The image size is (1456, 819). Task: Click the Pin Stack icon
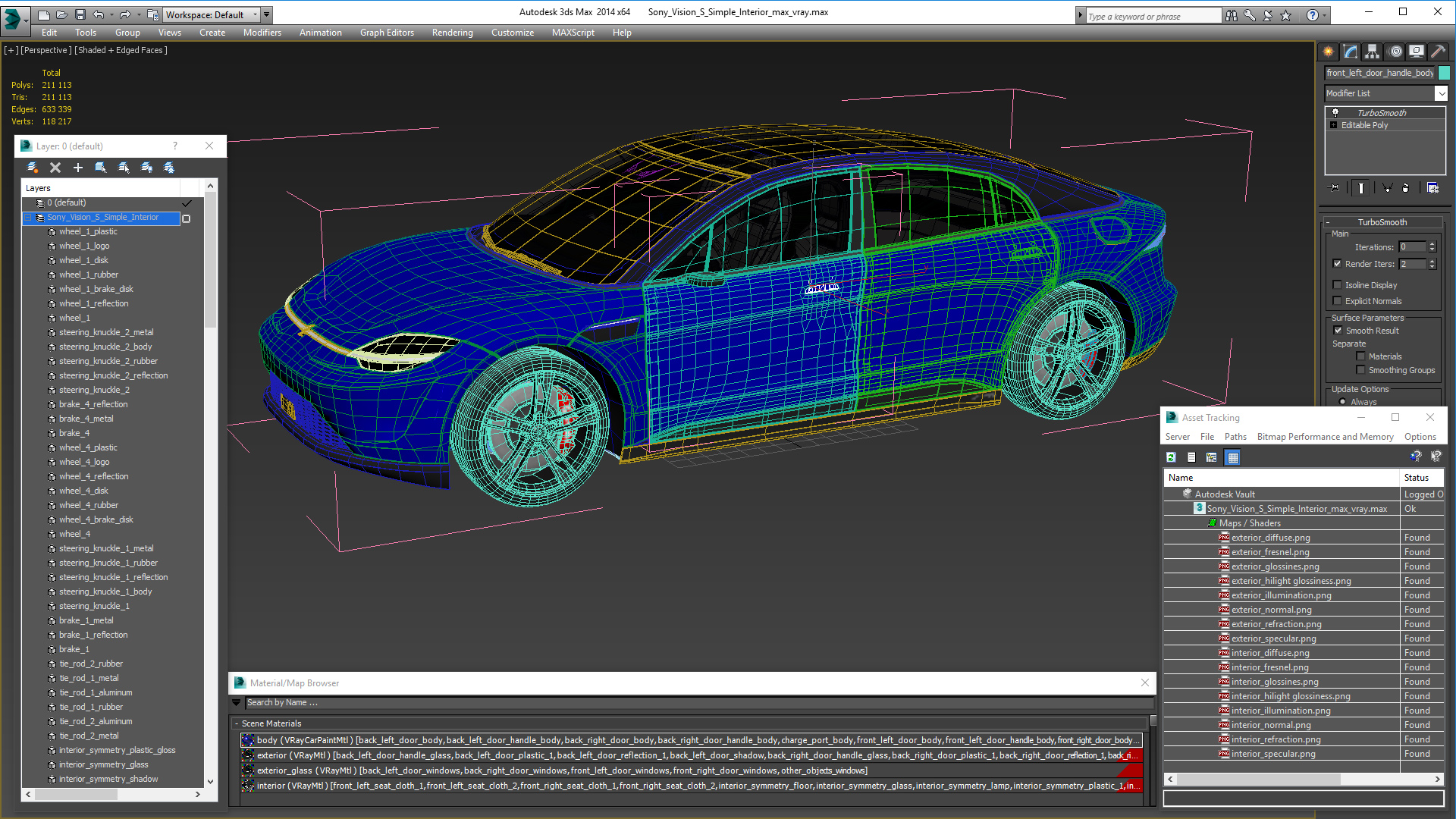tap(1335, 187)
